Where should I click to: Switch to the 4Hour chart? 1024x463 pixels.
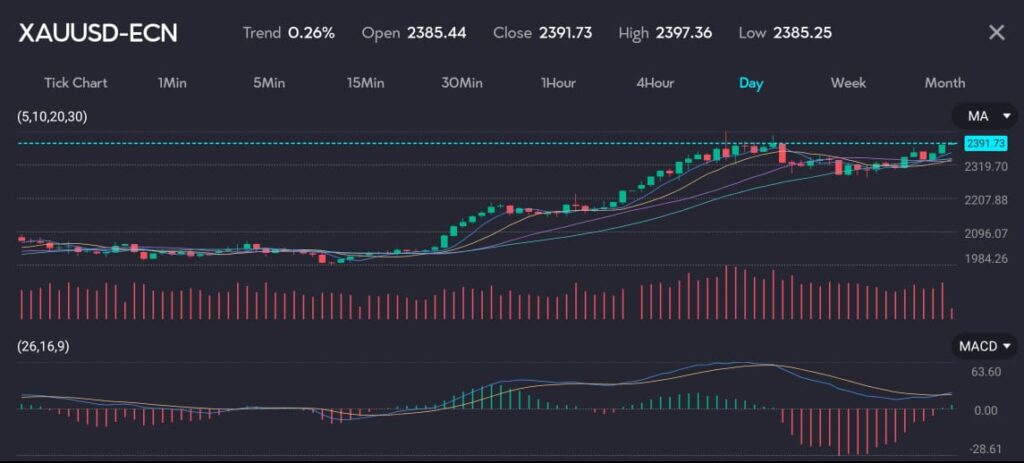[x=655, y=83]
